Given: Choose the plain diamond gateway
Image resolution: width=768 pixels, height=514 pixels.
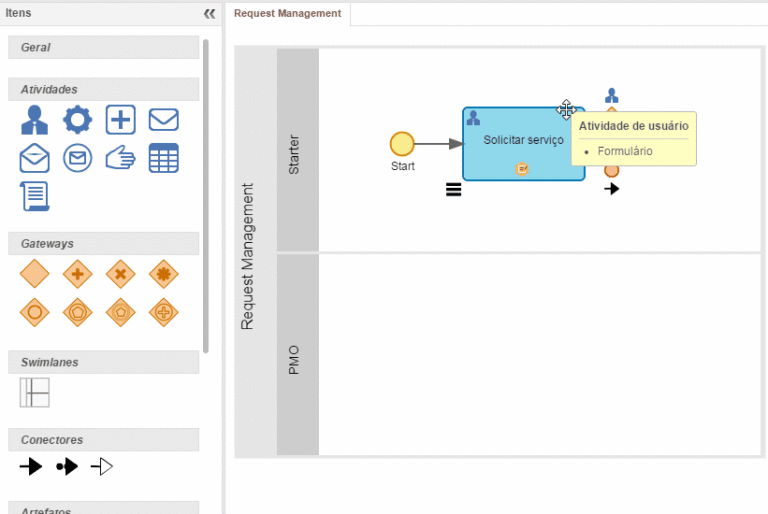Looking at the screenshot, I should tap(35, 273).
